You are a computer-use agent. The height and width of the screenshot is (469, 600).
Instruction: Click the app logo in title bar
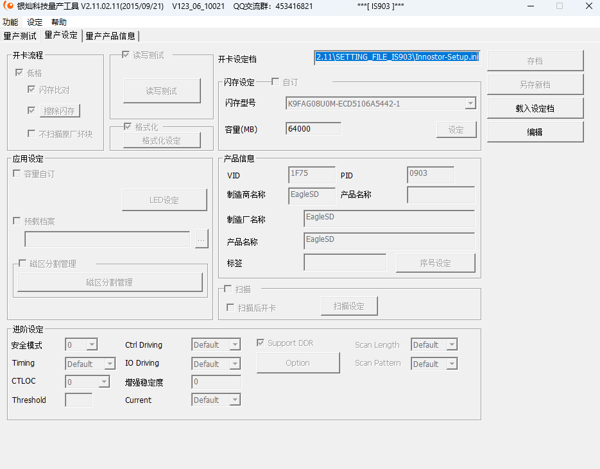pyautogui.click(x=8, y=6)
